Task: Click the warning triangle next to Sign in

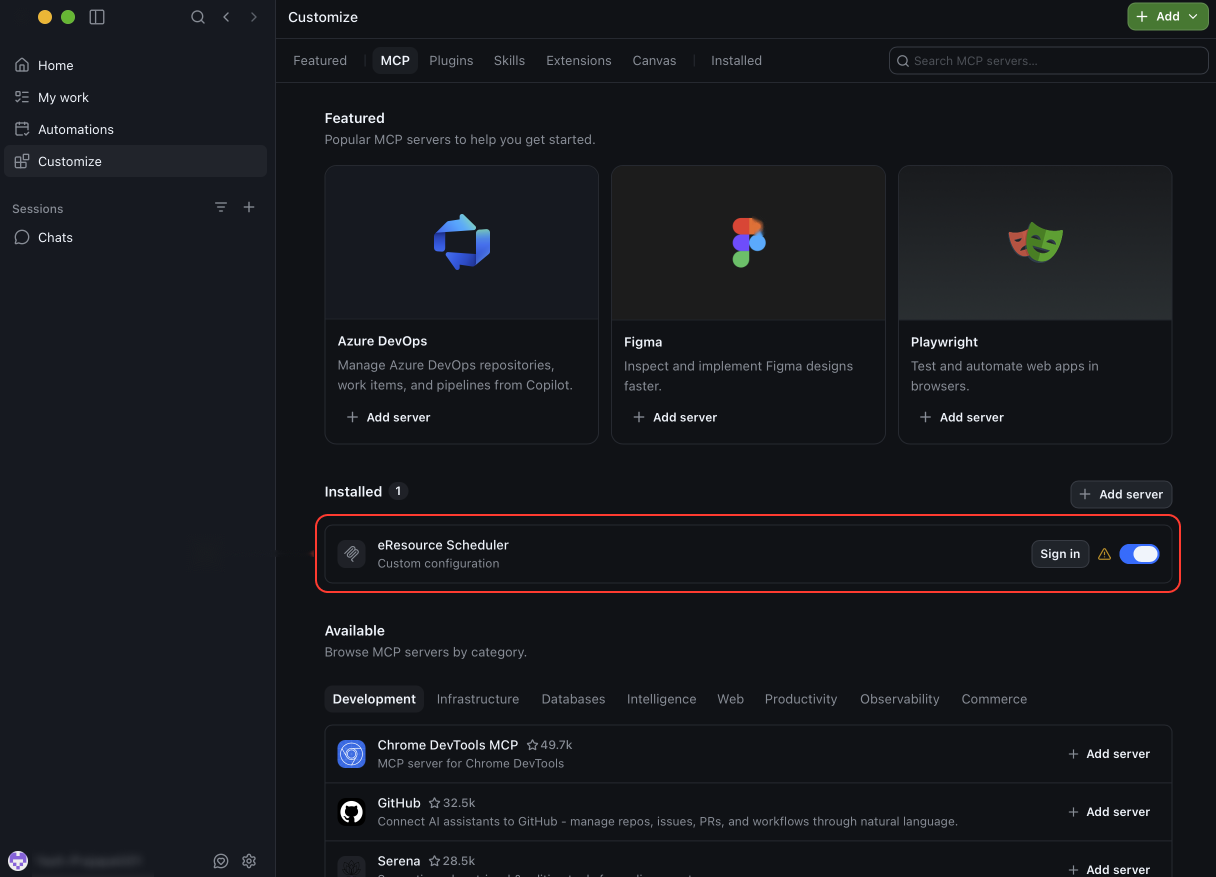Action: (x=1104, y=554)
